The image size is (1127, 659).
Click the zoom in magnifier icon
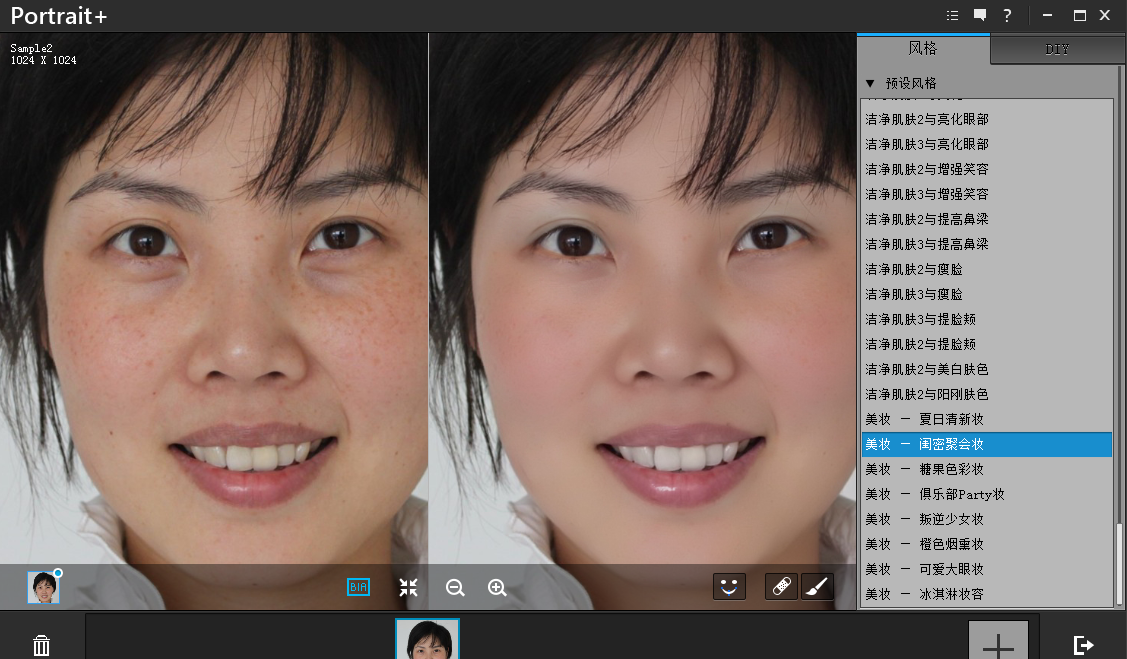tap(497, 588)
